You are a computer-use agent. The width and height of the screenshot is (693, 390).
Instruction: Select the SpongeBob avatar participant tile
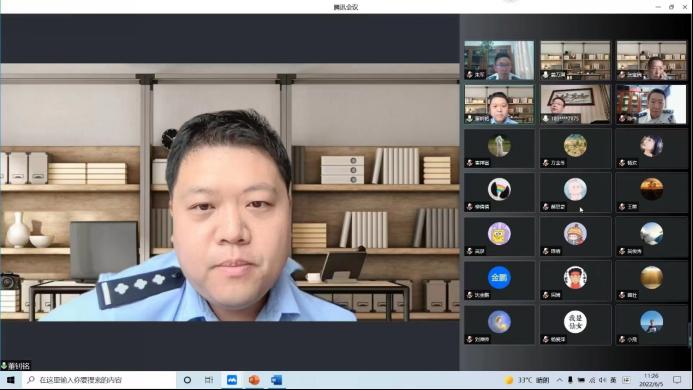[x=499, y=237]
